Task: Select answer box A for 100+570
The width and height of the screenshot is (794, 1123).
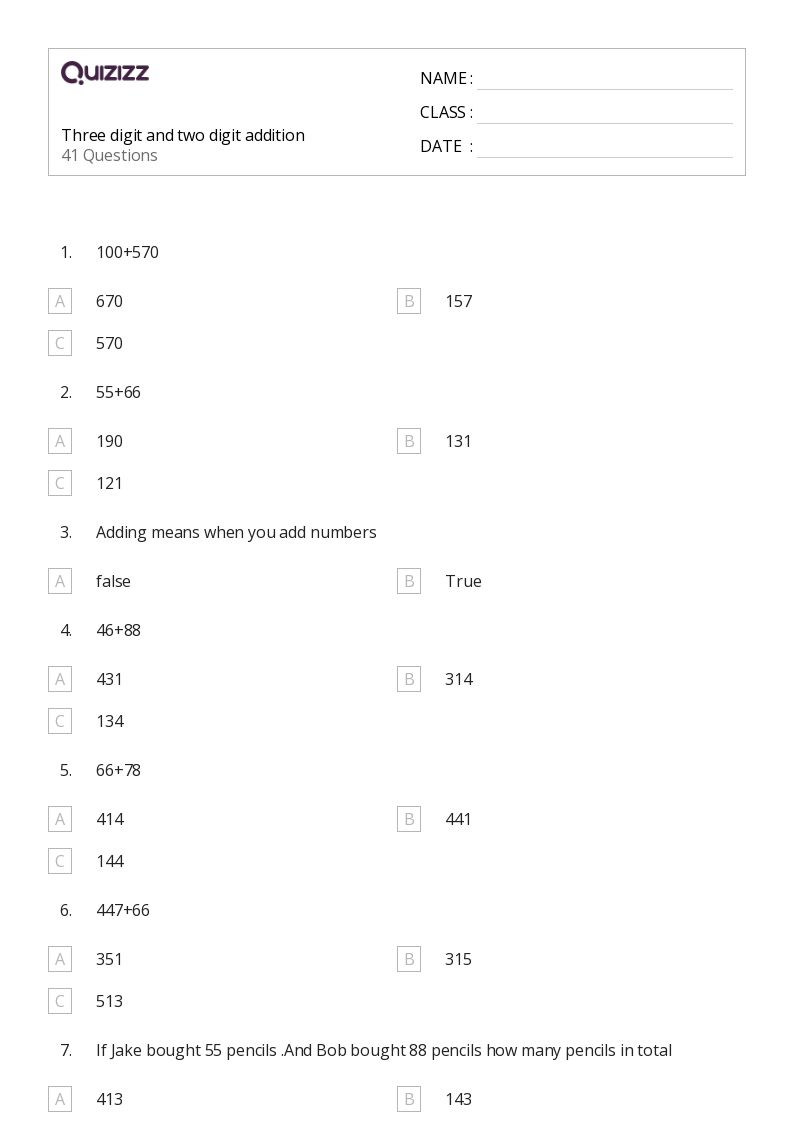Action: 60,302
